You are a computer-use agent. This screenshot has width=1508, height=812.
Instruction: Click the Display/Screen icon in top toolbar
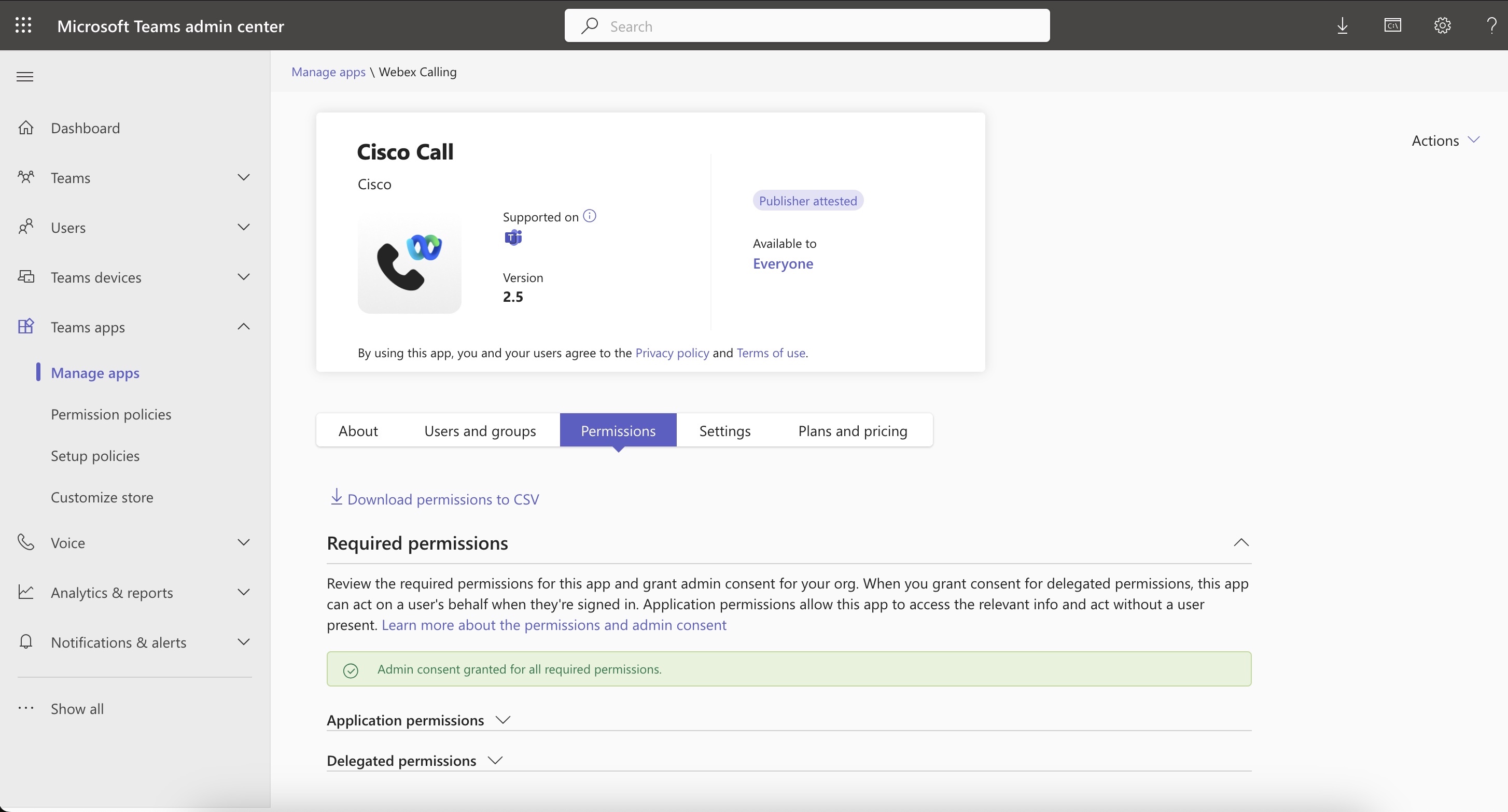[x=1392, y=25]
